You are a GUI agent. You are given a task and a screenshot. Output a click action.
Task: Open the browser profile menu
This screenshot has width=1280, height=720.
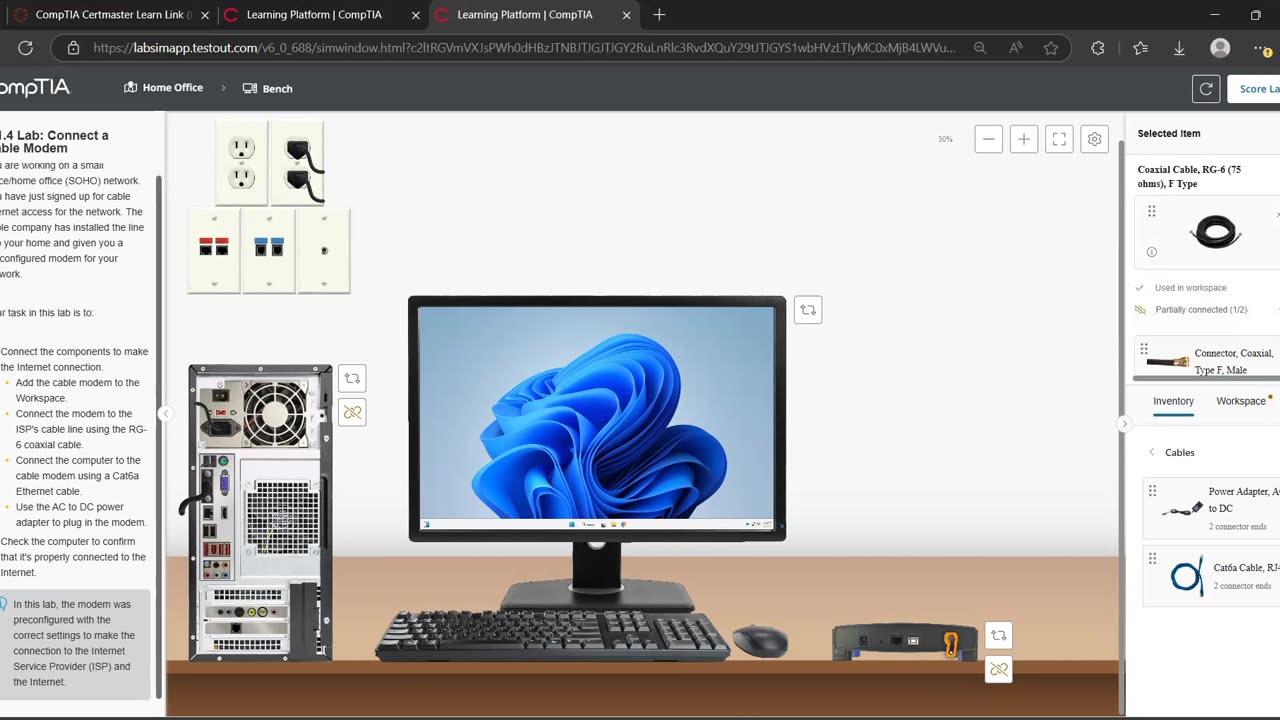[1220, 48]
